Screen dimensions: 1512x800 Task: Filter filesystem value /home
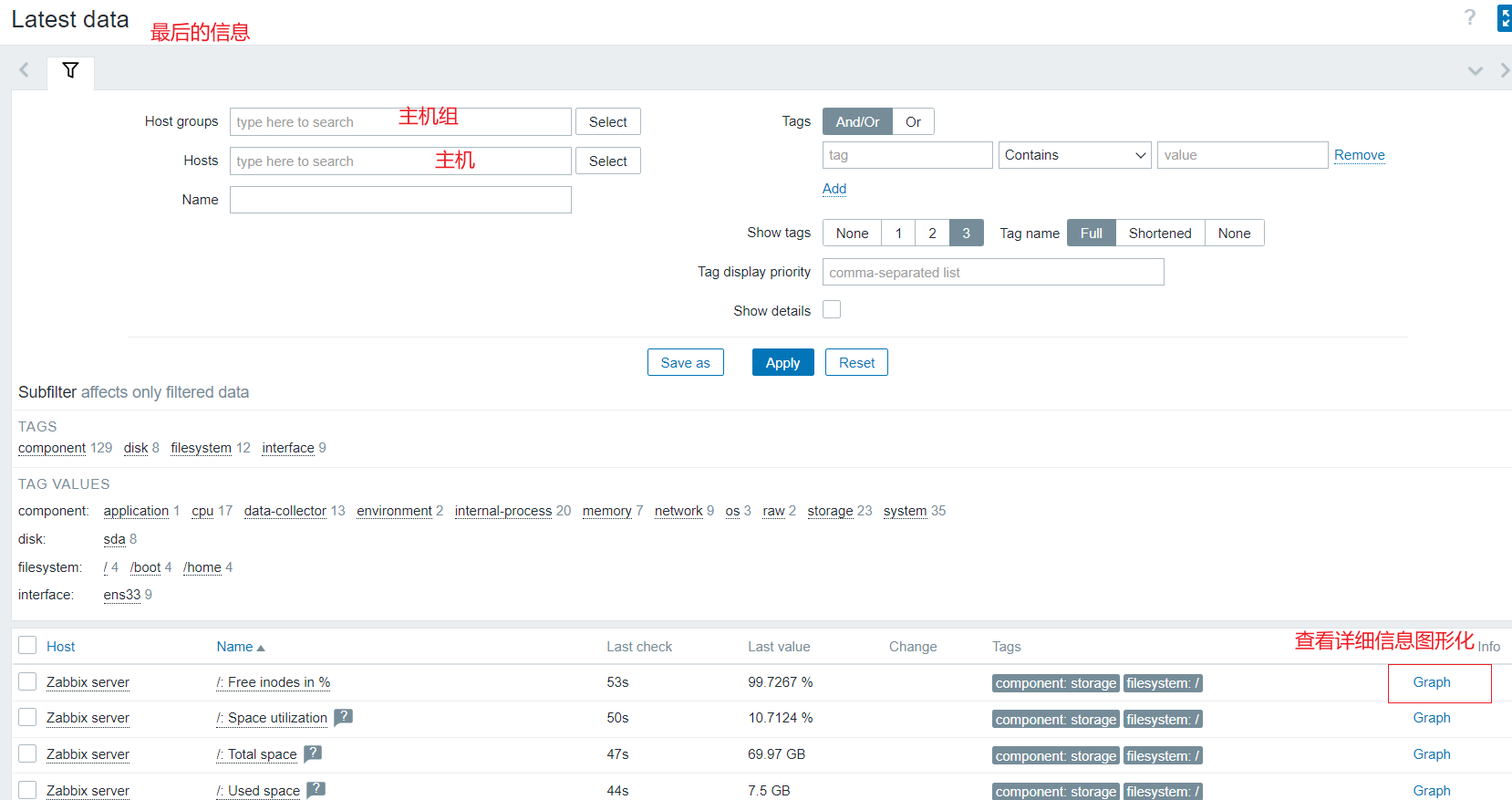point(202,567)
